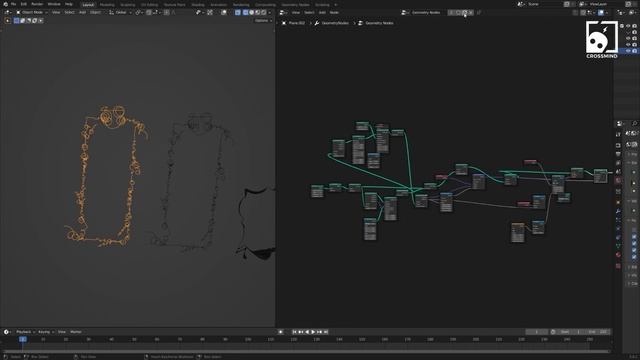Open the Global transform orientation dropdown
The width and height of the screenshot is (640, 360).
pos(120,12)
